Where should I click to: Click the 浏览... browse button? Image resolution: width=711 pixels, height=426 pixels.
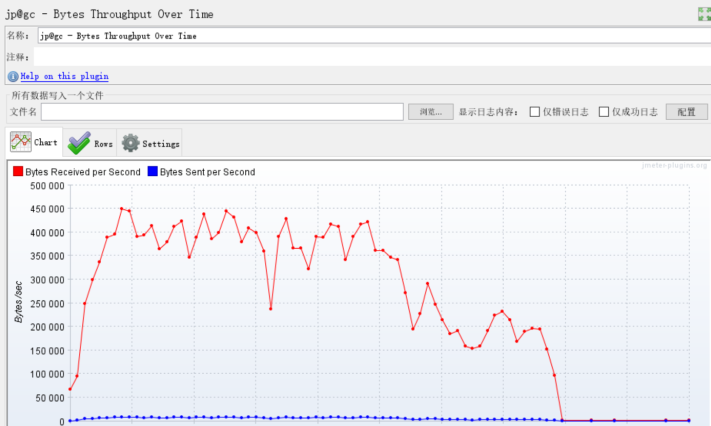[430, 112]
